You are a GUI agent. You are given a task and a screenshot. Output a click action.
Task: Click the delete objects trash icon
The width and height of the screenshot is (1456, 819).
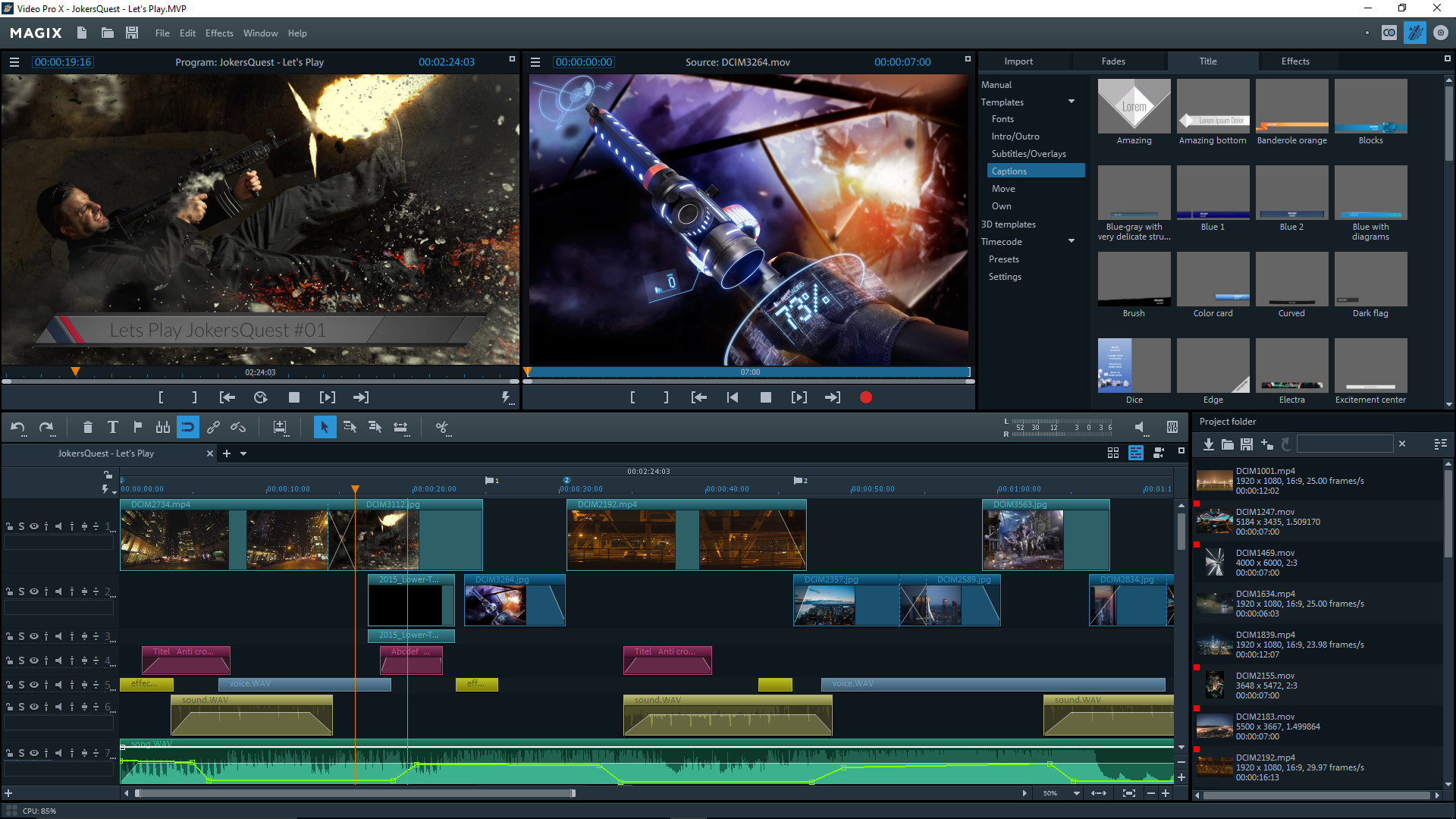point(87,427)
